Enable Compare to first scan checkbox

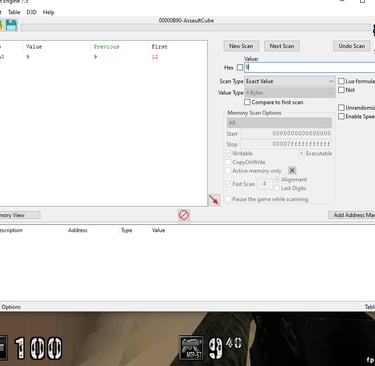[247, 102]
